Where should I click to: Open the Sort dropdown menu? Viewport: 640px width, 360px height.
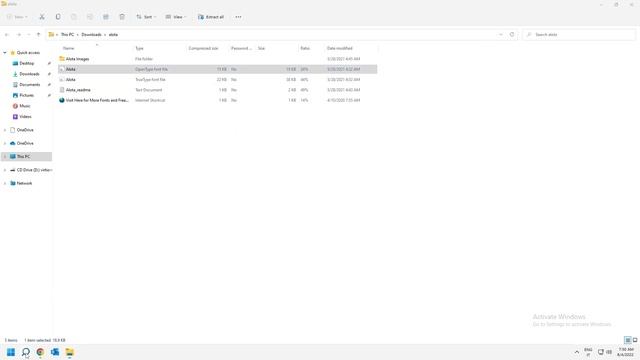(x=146, y=17)
